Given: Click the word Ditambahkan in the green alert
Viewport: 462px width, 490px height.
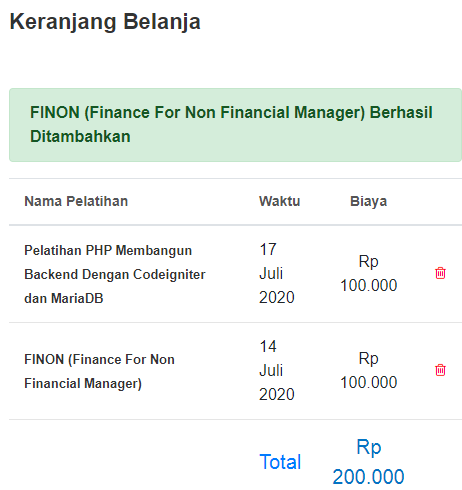Looking at the screenshot, I should pos(80,137).
